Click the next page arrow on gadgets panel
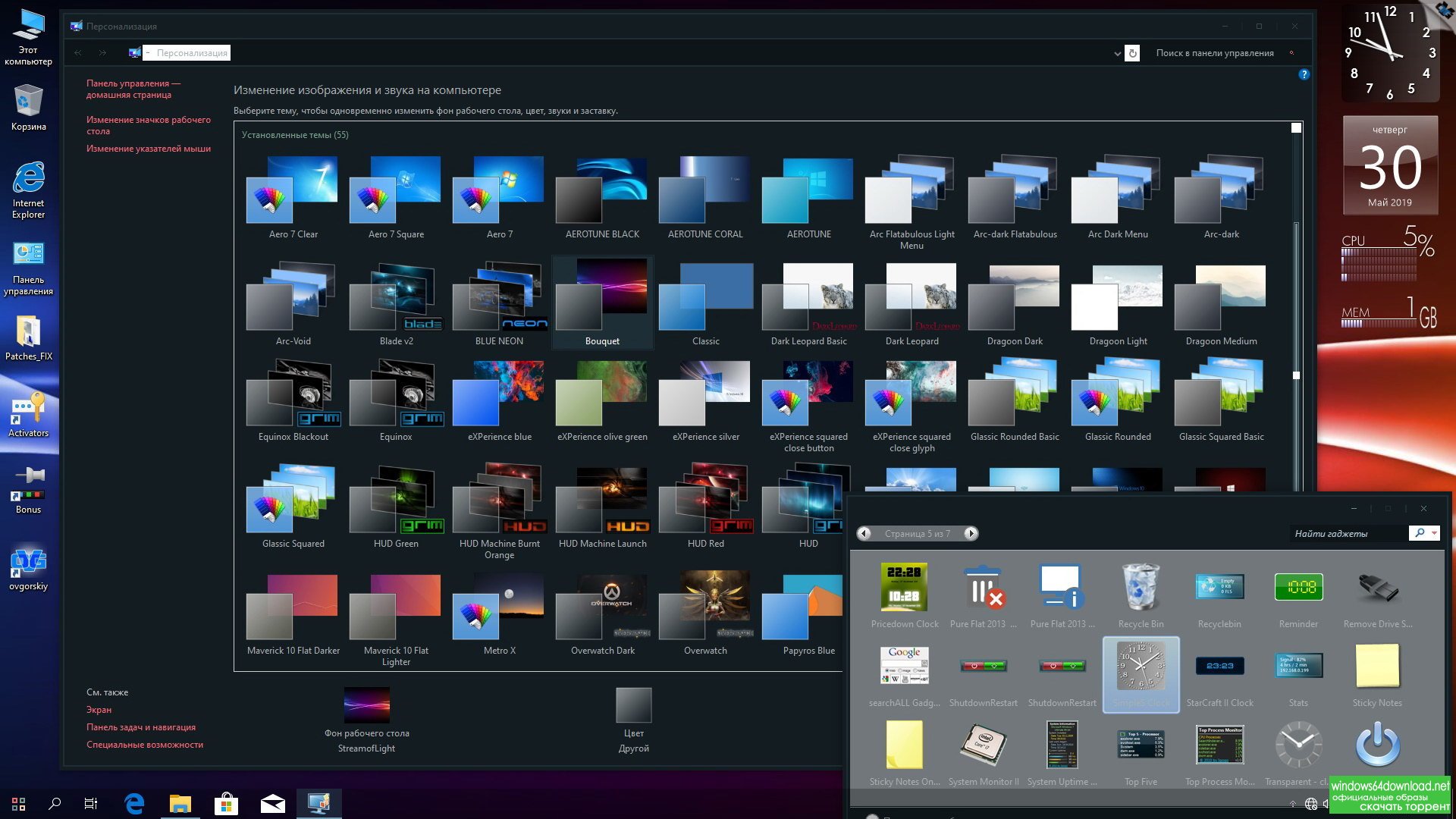The width and height of the screenshot is (1456, 819). 969,533
